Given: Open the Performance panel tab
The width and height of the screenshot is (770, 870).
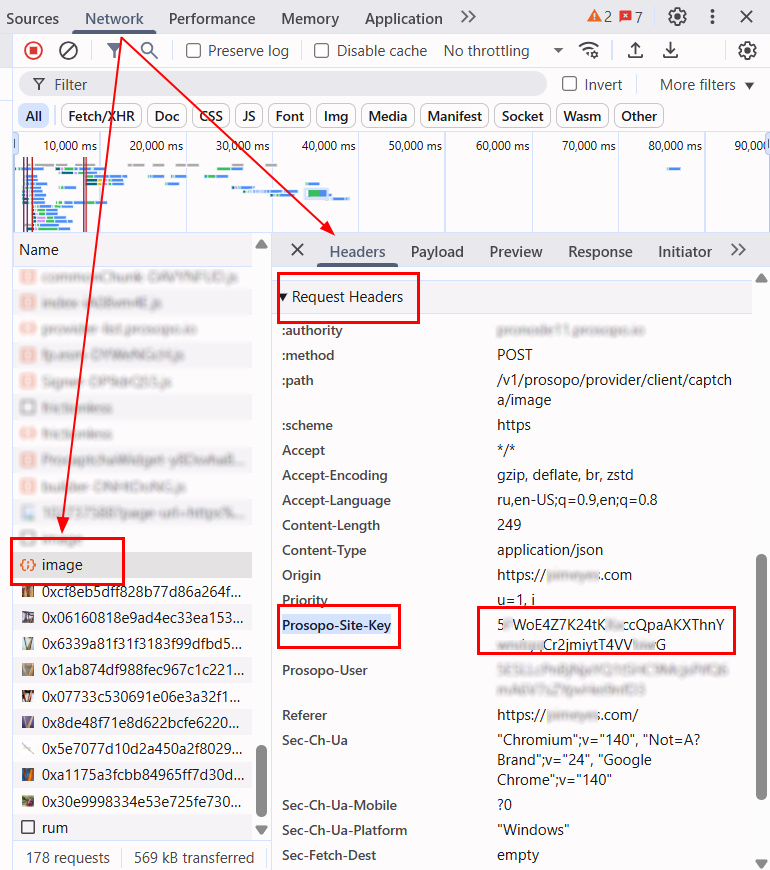Looking at the screenshot, I should click(212, 19).
